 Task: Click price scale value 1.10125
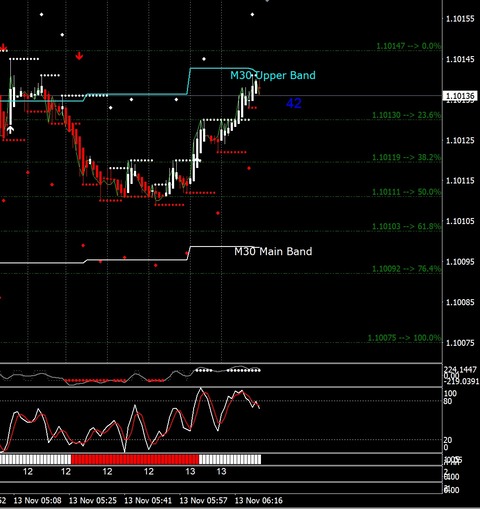pyautogui.click(x=460, y=140)
